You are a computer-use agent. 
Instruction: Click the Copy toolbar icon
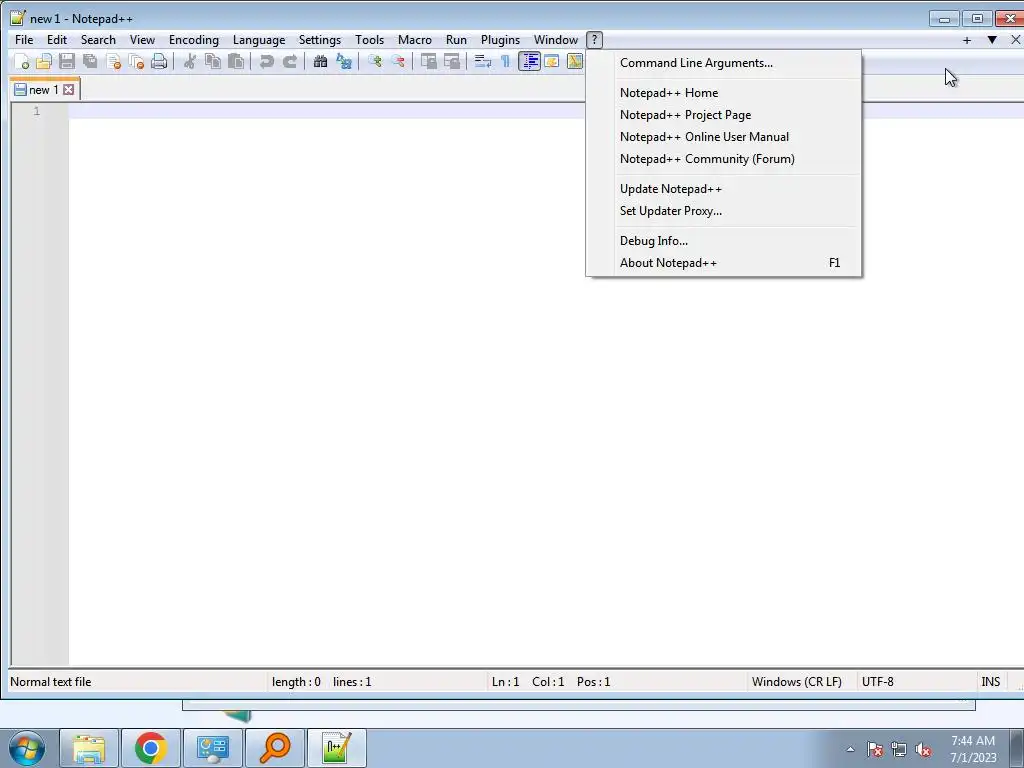(213, 61)
